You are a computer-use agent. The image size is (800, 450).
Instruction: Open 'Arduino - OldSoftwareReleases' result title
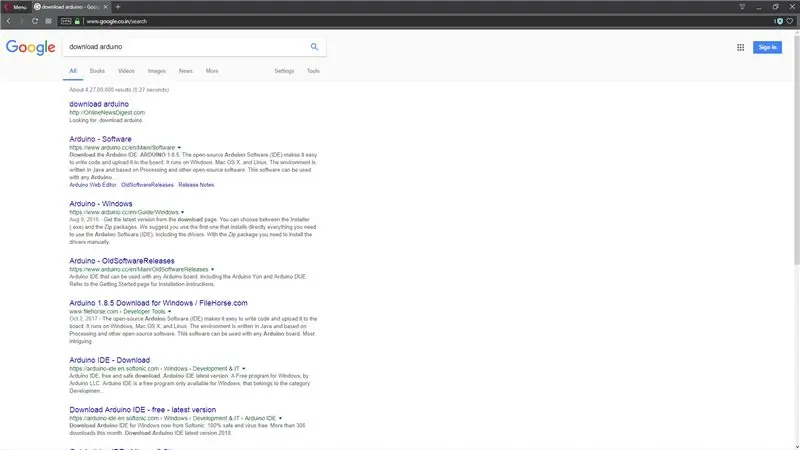122,261
